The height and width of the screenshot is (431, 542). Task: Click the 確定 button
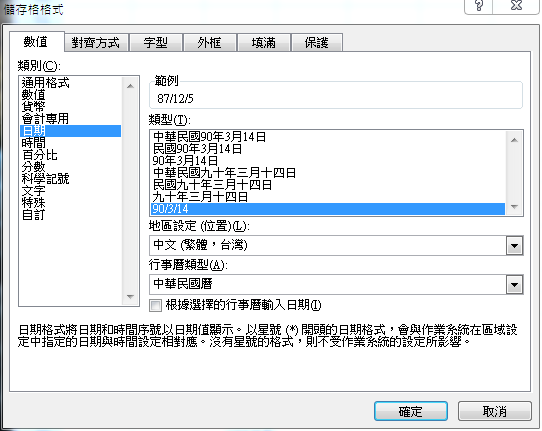[411, 411]
